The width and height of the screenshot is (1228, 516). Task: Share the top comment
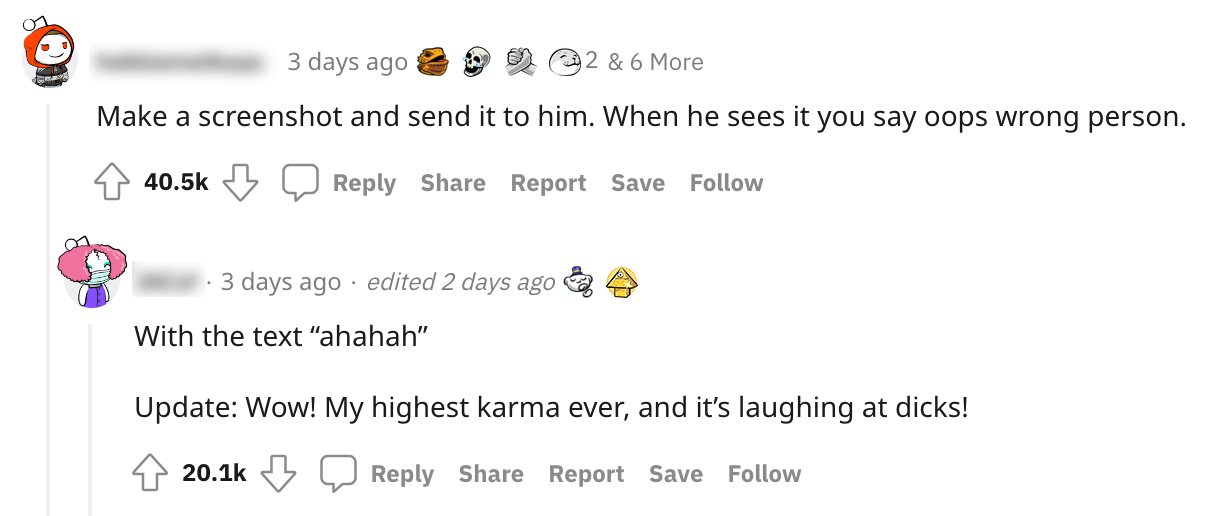(452, 183)
